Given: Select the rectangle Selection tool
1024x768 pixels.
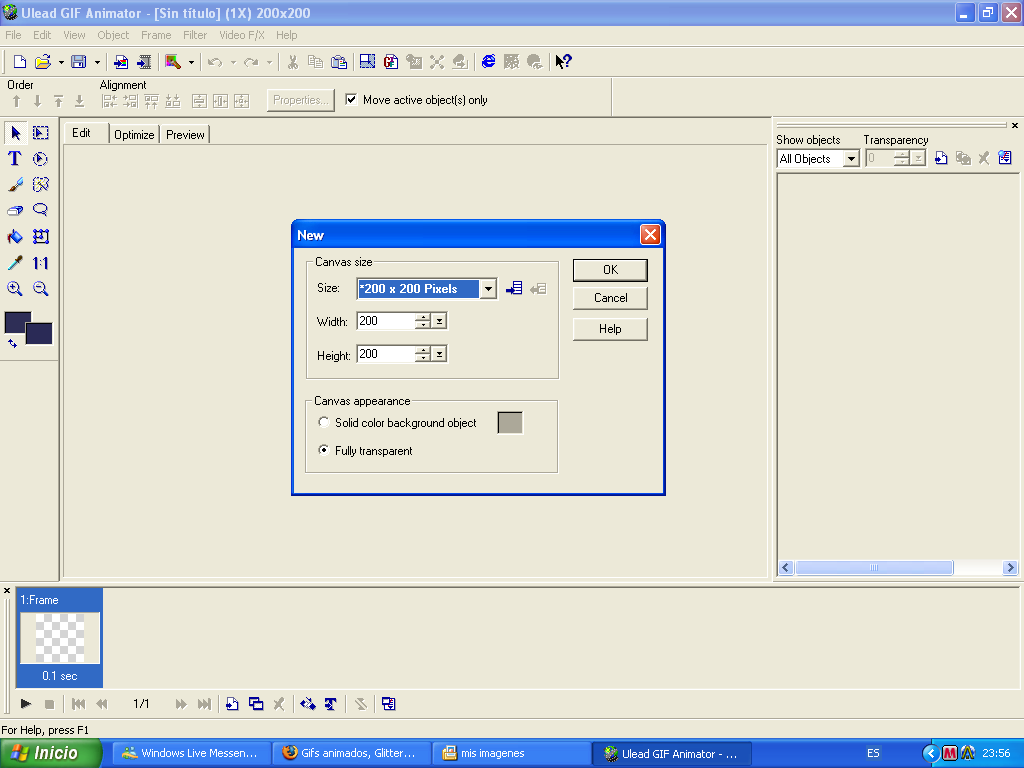Looking at the screenshot, I should [x=40, y=133].
